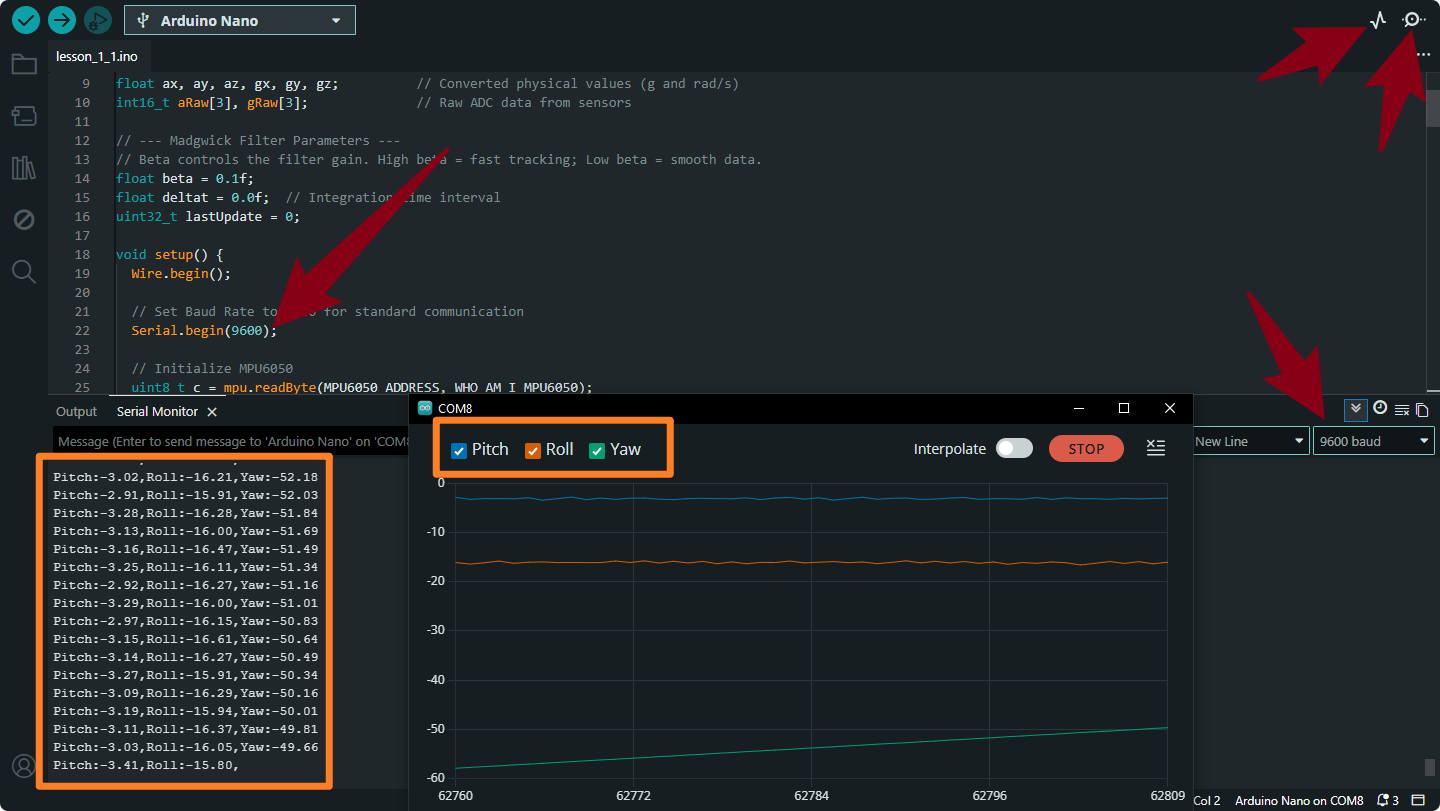Copy the Serial Monitor output
Viewport: 1440px width, 811px height.
point(1422,410)
